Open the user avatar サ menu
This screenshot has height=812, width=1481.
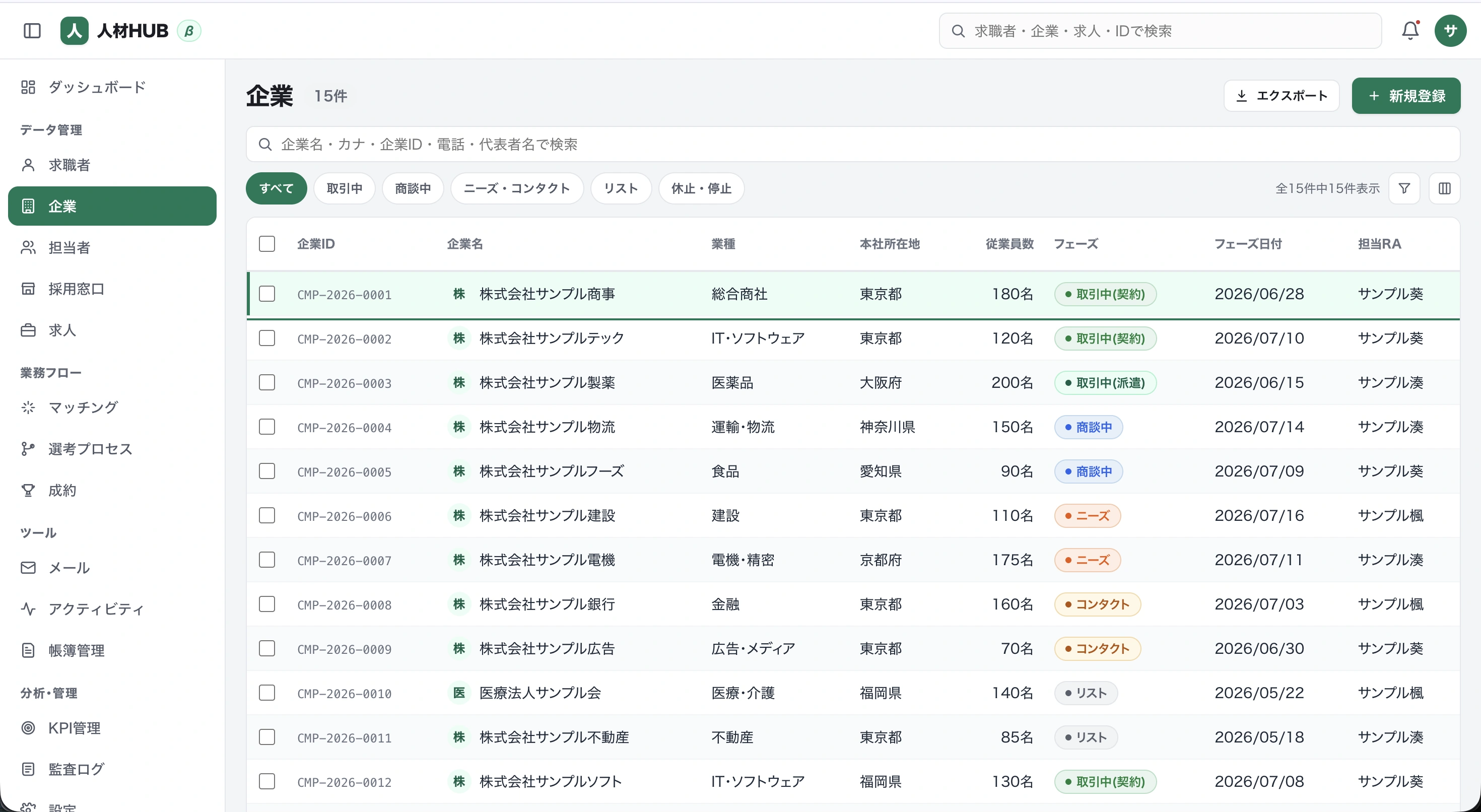(x=1450, y=31)
